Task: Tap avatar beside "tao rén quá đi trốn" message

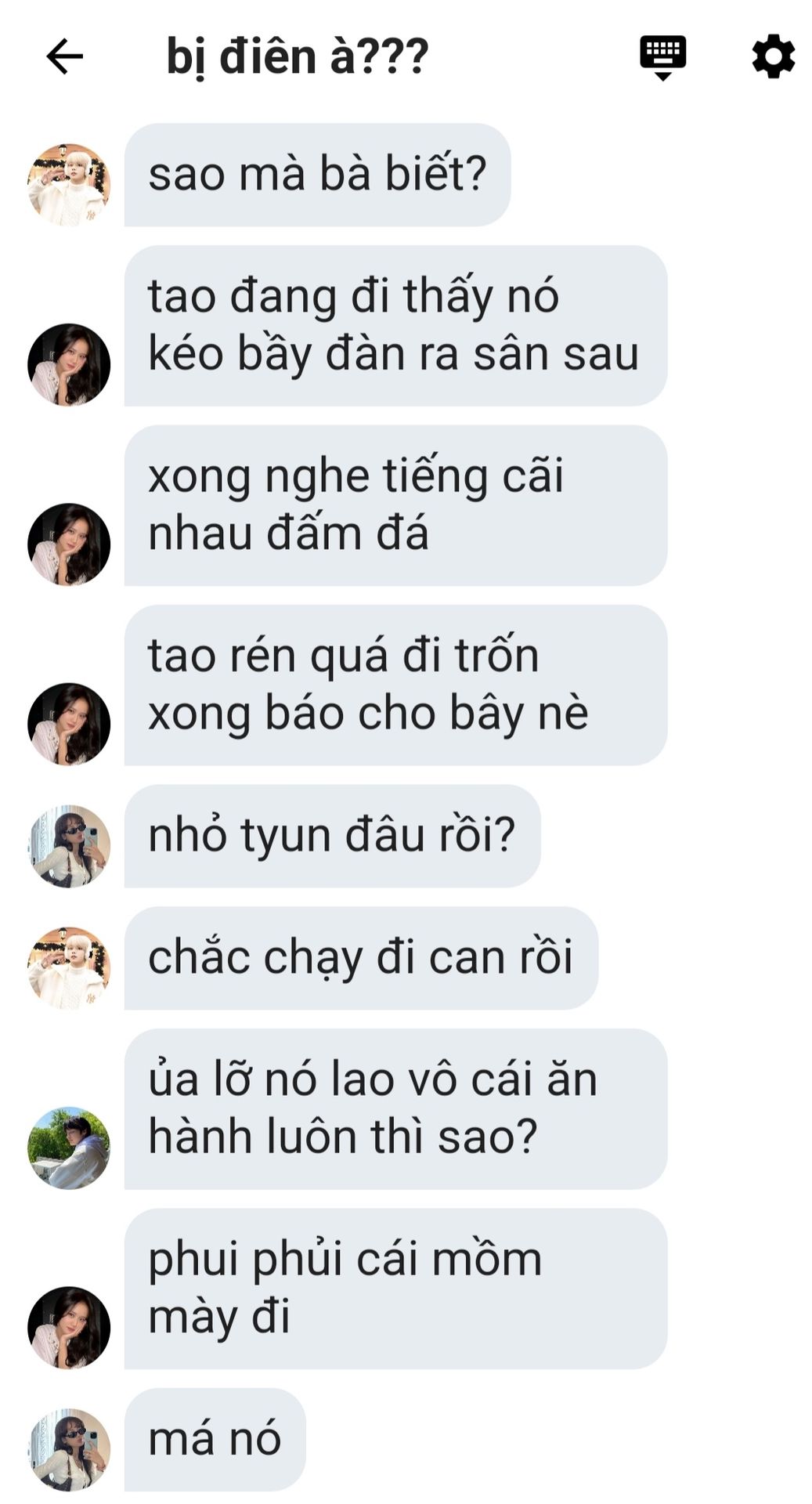Action: coord(69,723)
